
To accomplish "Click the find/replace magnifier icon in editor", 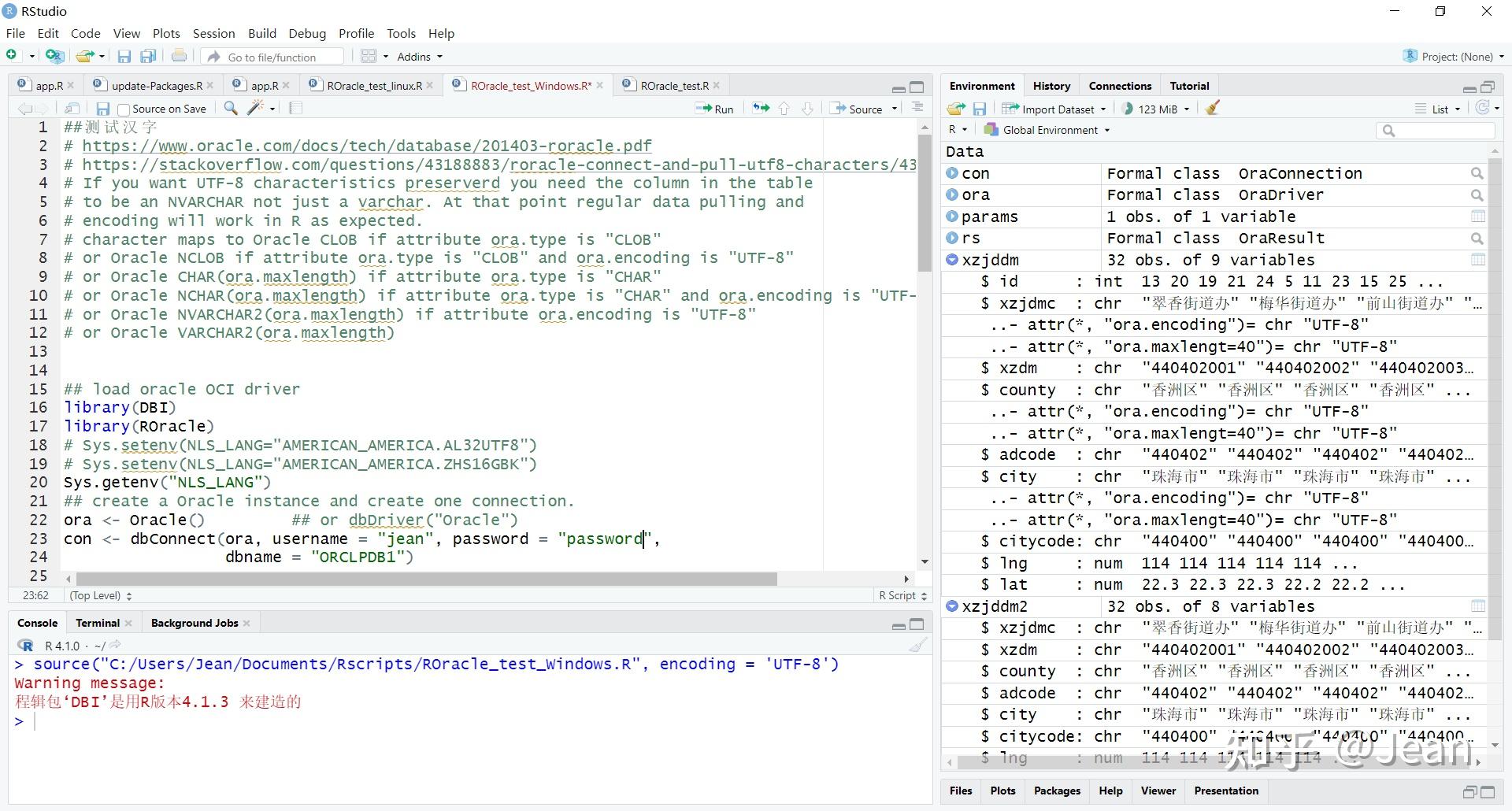I will point(231,109).
